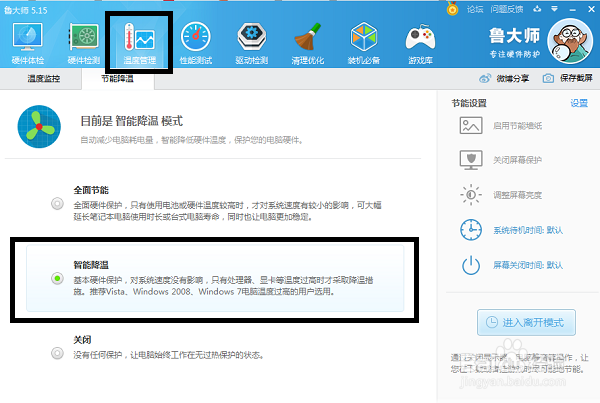Open the title bar dropdown menu arrow
Viewport: 600px width, 403px height.
[554, 9]
